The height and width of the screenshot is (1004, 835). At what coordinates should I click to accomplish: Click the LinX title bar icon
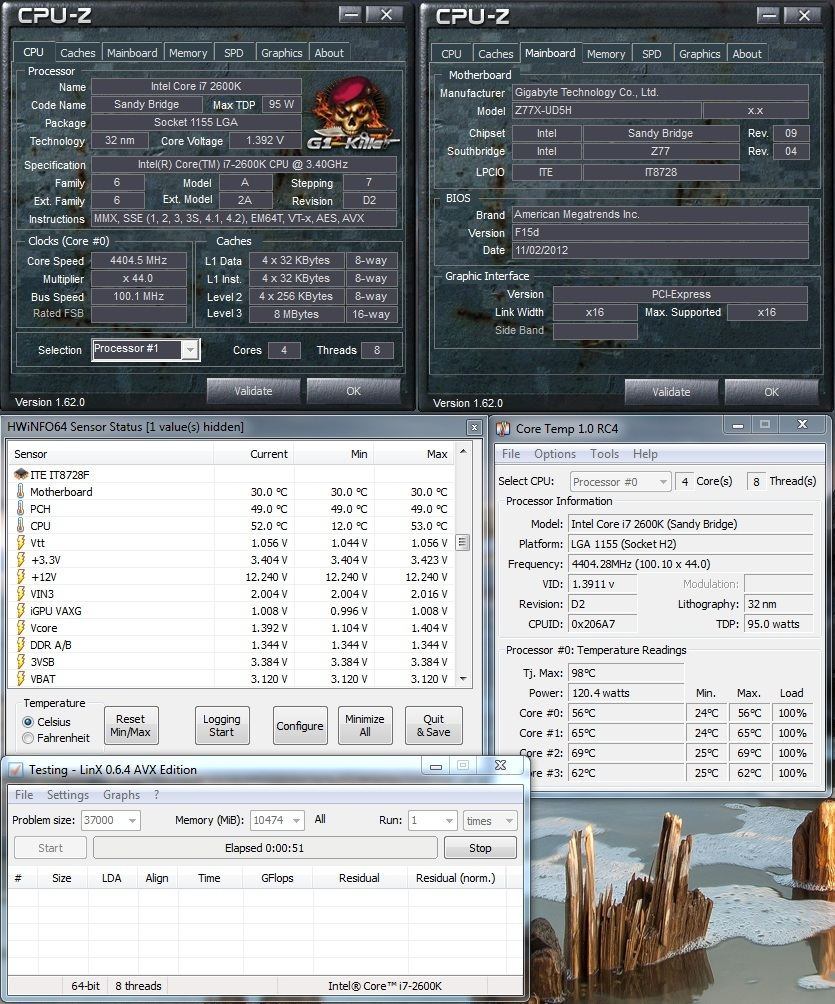click(16, 770)
